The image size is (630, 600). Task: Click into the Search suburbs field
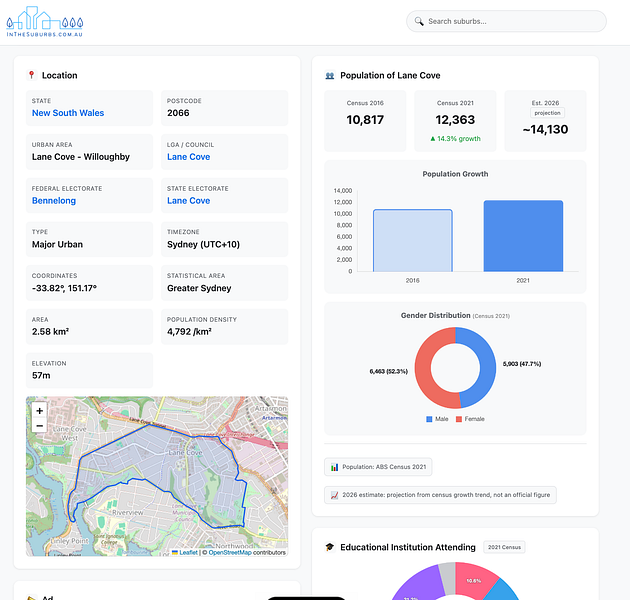point(506,21)
